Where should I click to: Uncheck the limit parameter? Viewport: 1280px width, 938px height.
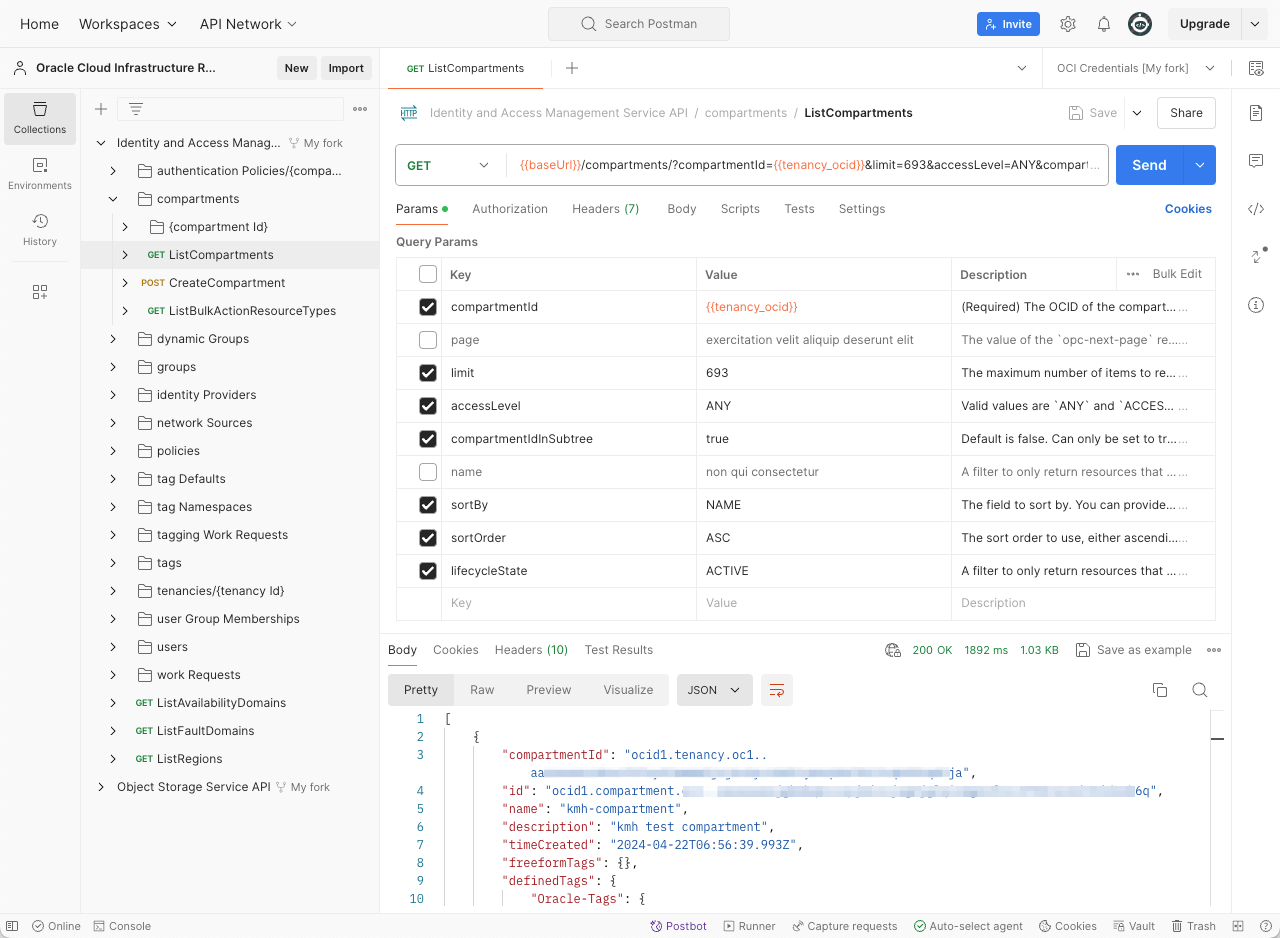pos(428,373)
